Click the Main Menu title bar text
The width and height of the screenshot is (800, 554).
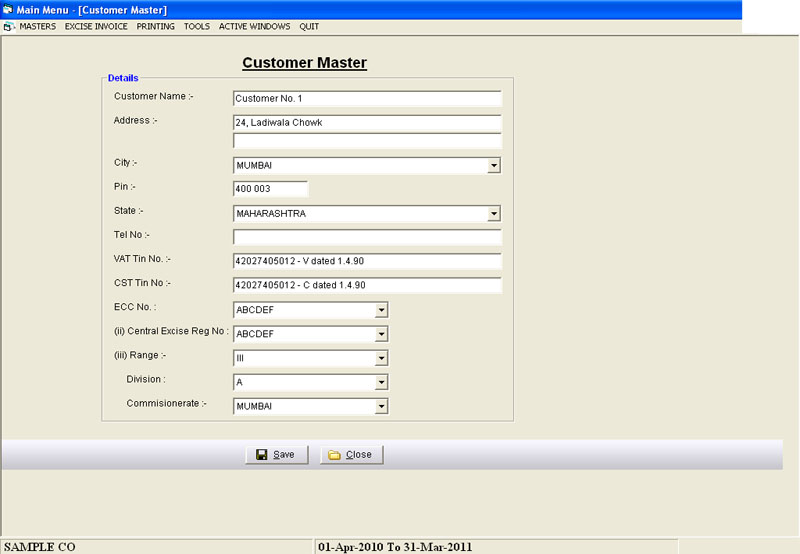point(92,10)
